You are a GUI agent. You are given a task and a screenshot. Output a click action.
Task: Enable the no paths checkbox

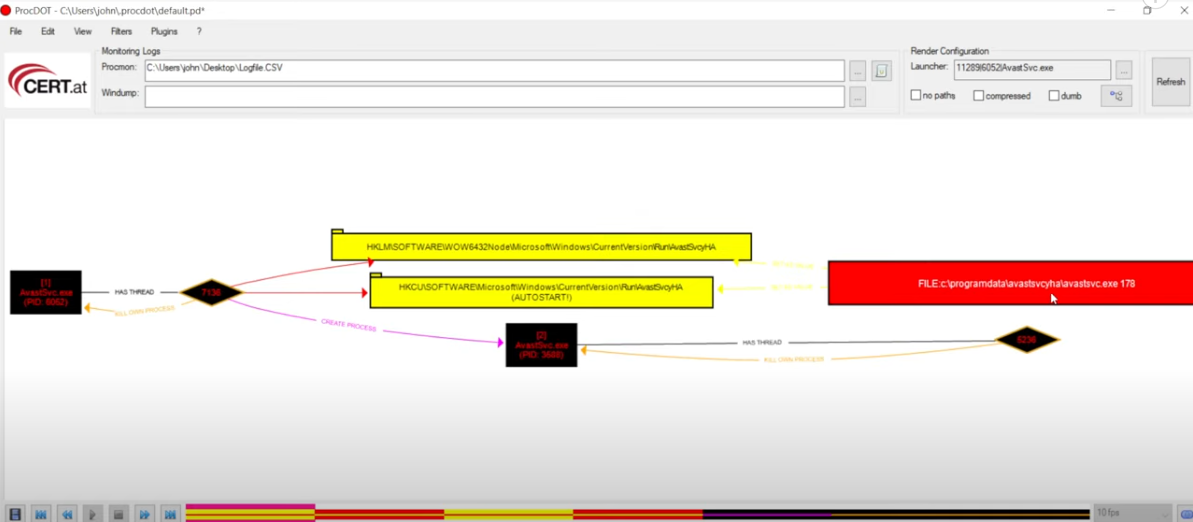[916, 96]
